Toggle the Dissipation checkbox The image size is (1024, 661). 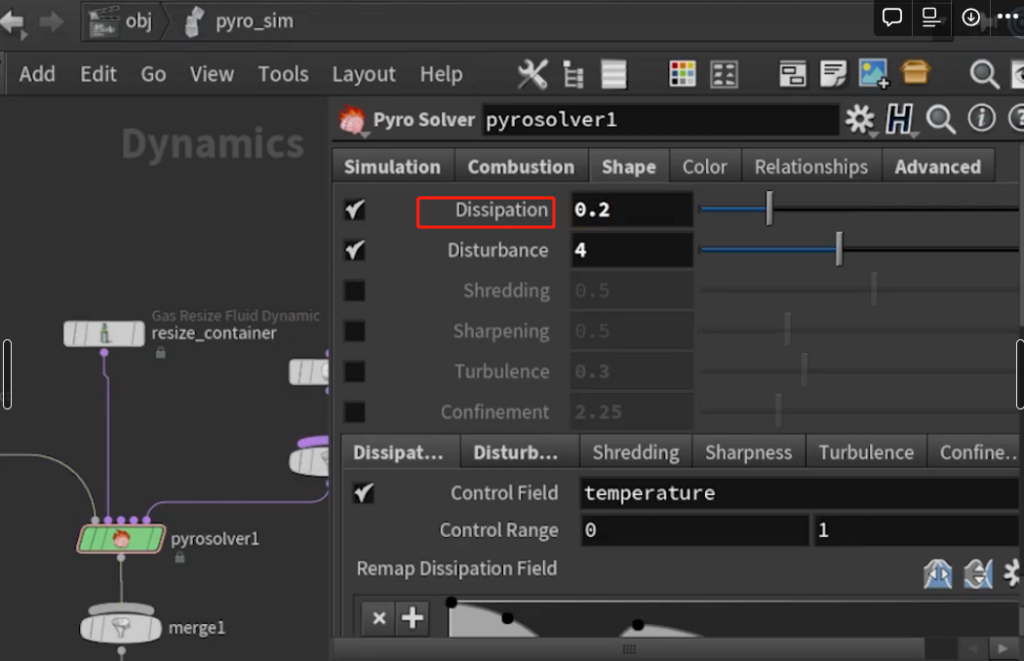[x=355, y=210]
